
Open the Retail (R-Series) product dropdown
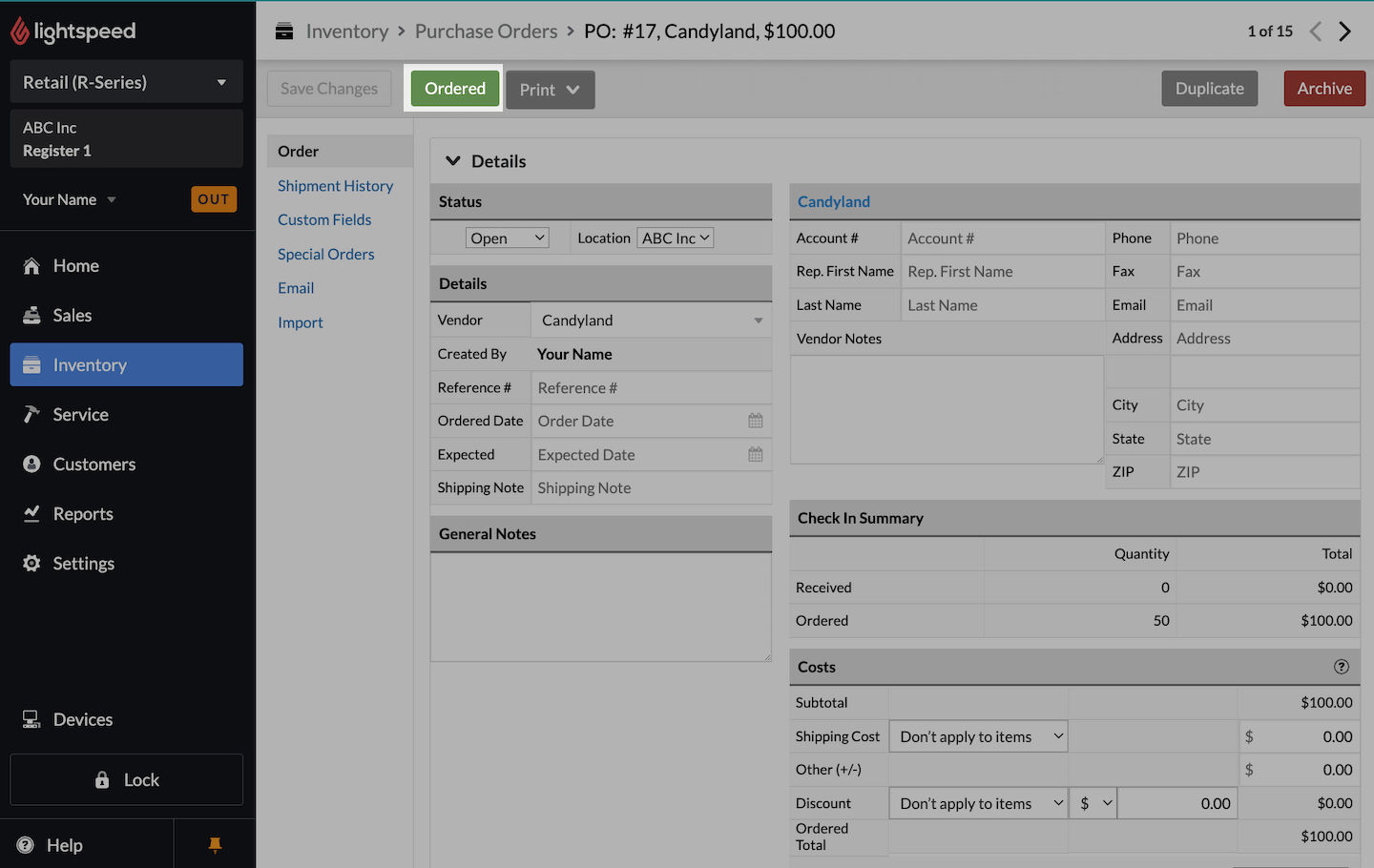click(127, 82)
